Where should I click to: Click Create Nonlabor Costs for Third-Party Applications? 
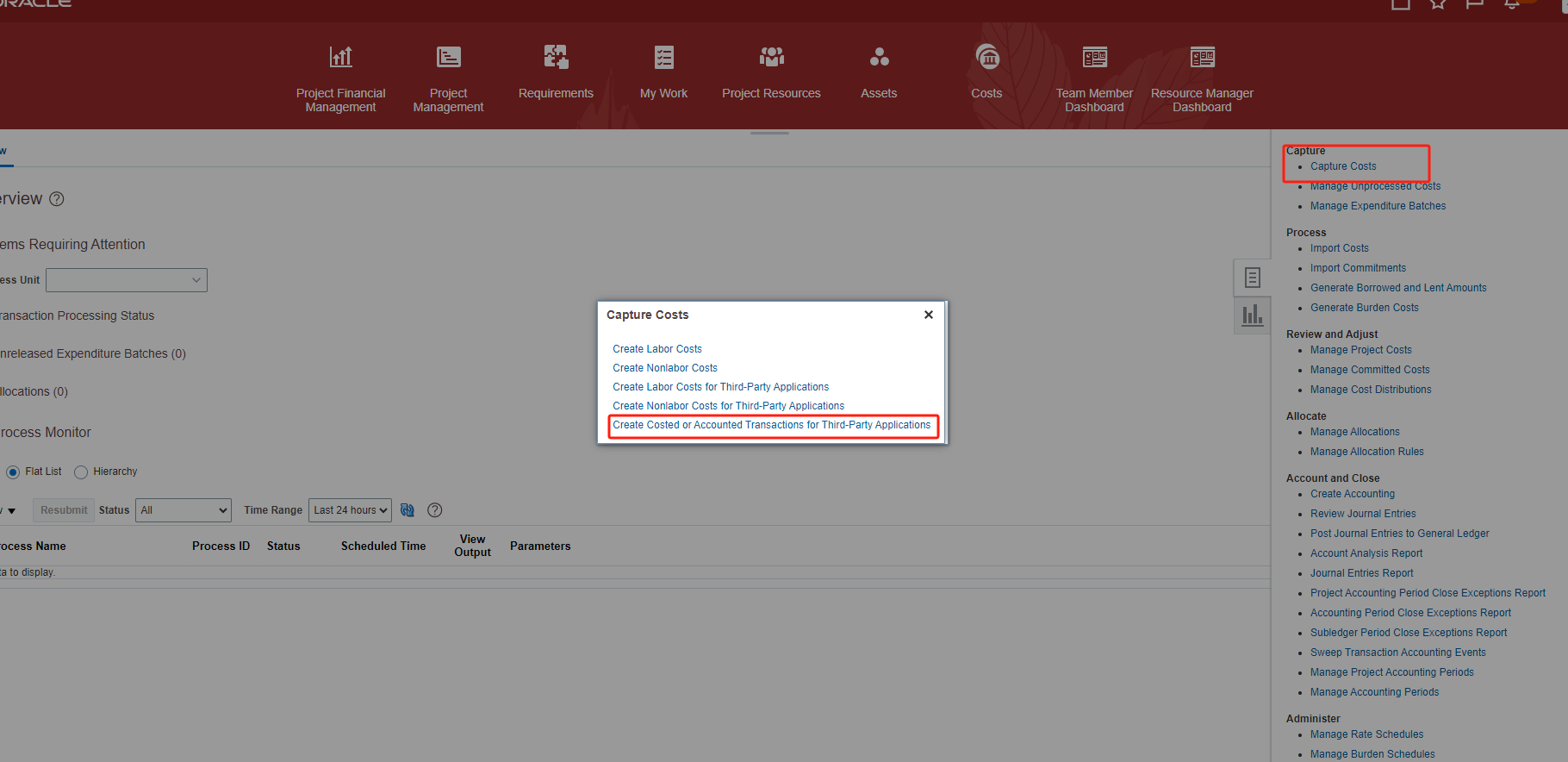pos(729,406)
